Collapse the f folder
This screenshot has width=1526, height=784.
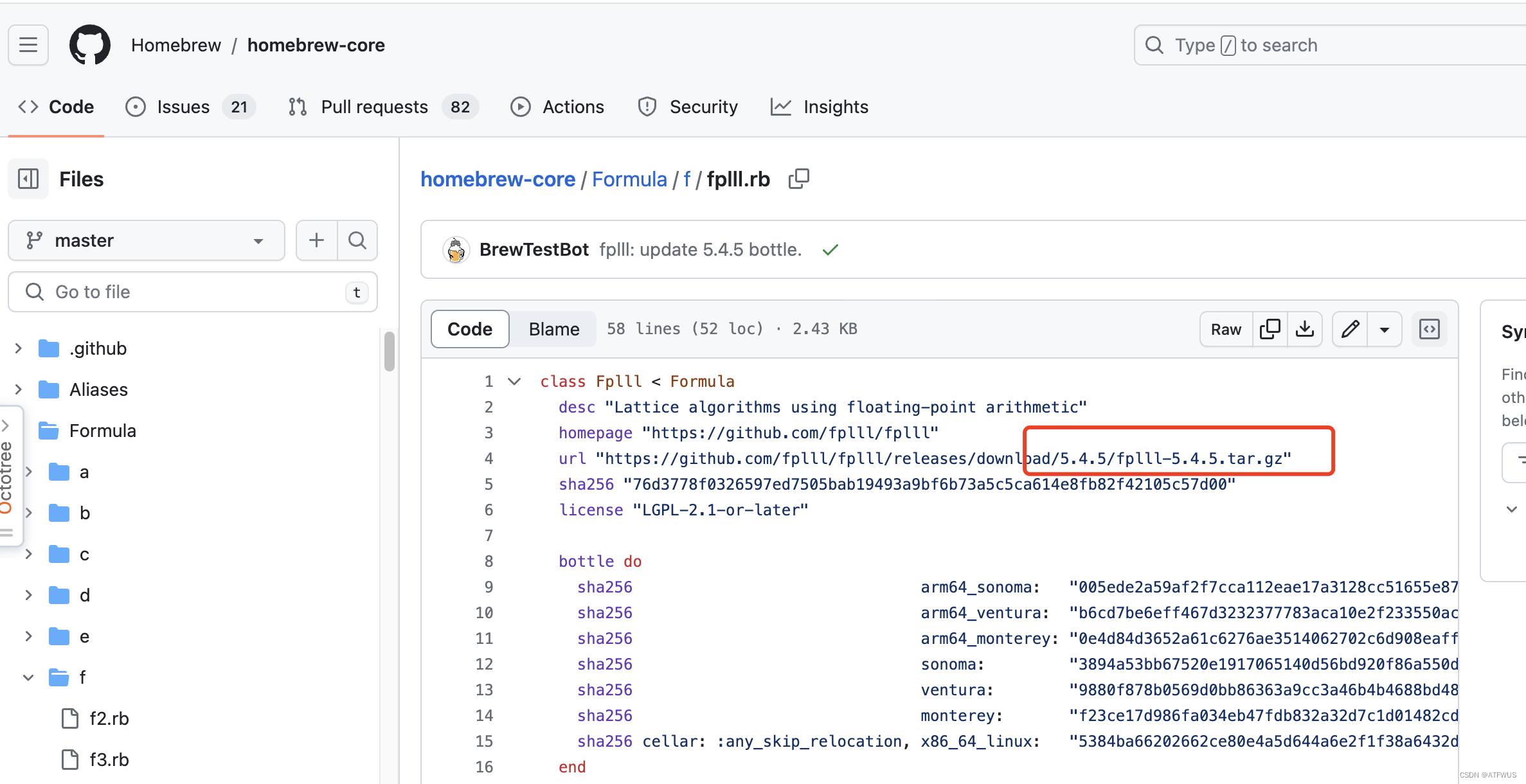pos(28,677)
